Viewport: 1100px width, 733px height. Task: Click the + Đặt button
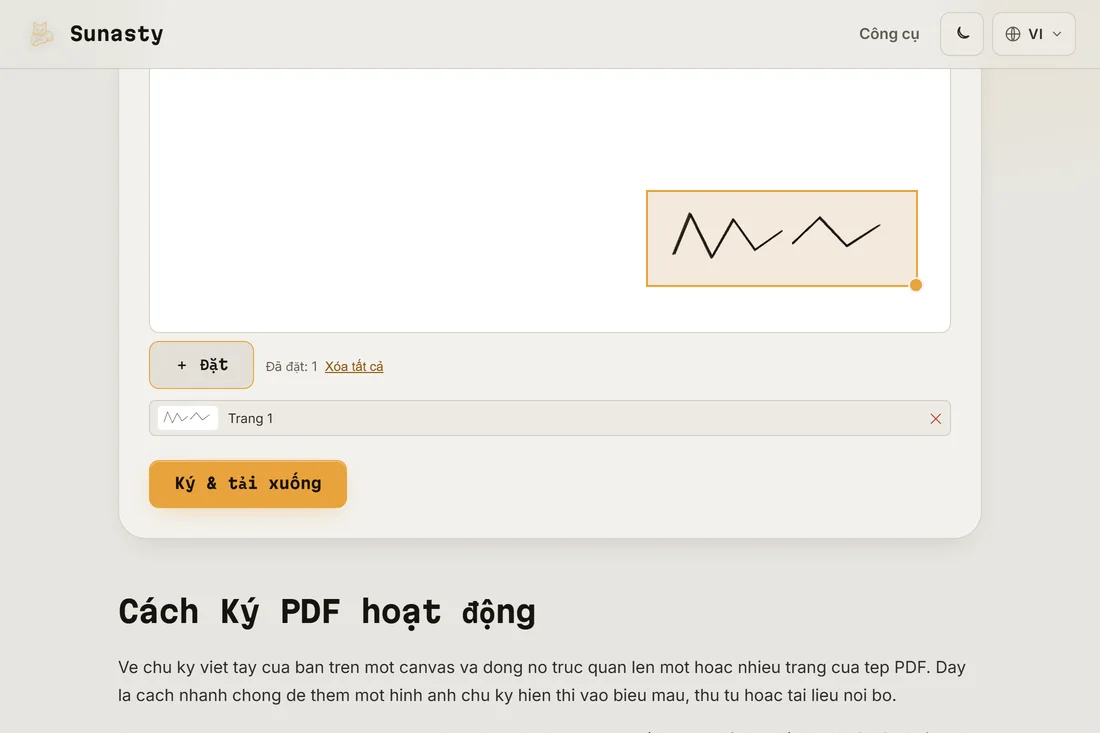[x=201, y=365]
